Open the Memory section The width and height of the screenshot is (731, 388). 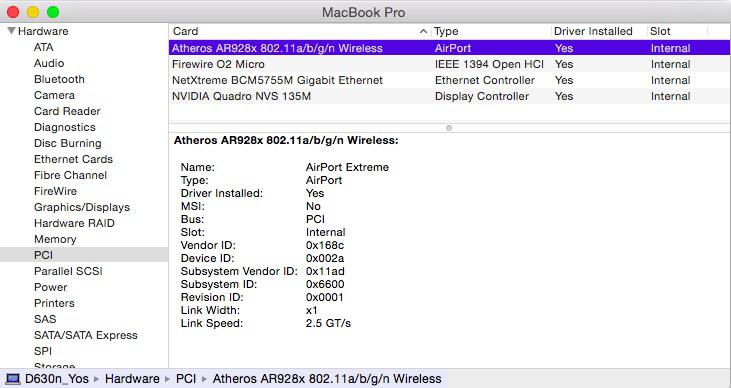coord(55,239)
